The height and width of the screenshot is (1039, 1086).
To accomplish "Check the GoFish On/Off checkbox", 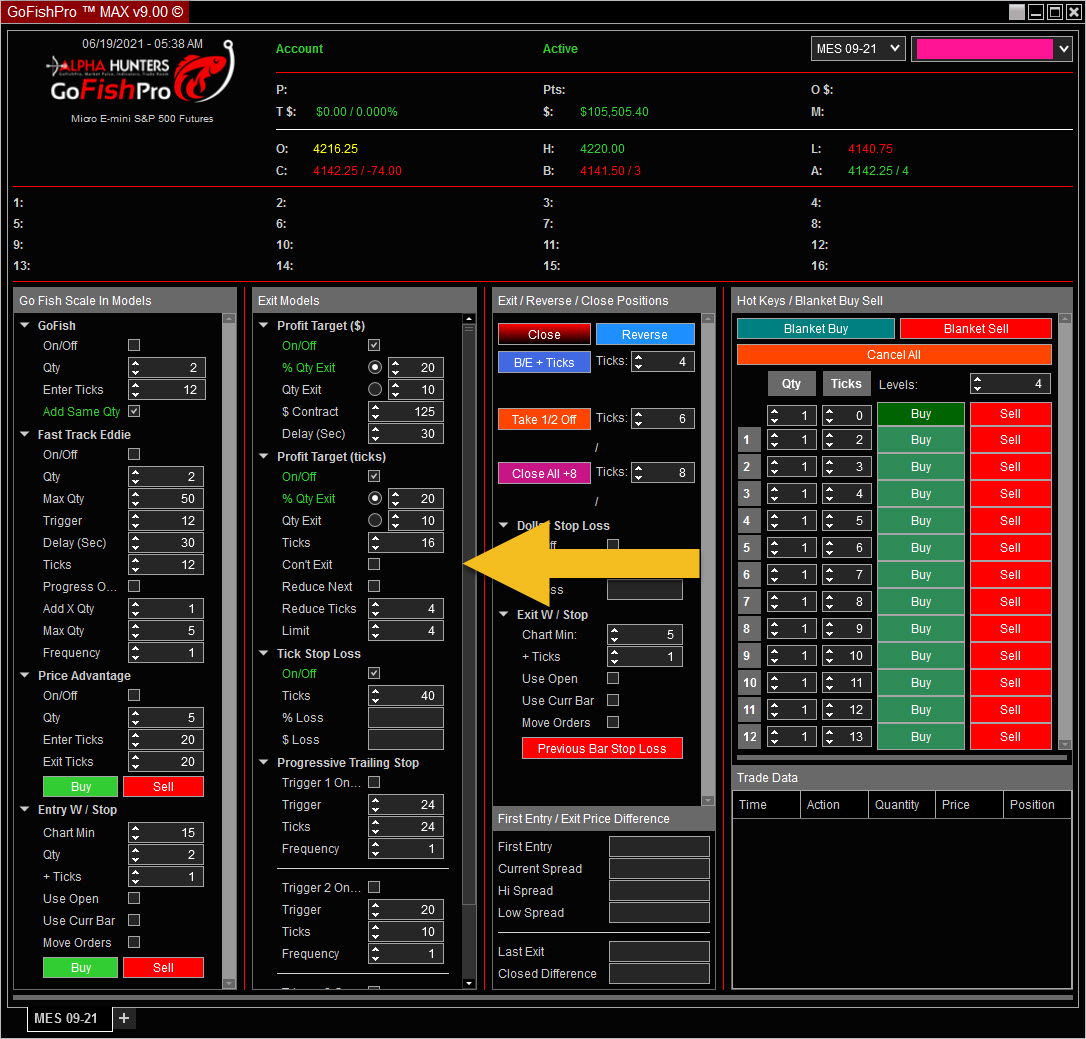I will click(x=134, y=345).
